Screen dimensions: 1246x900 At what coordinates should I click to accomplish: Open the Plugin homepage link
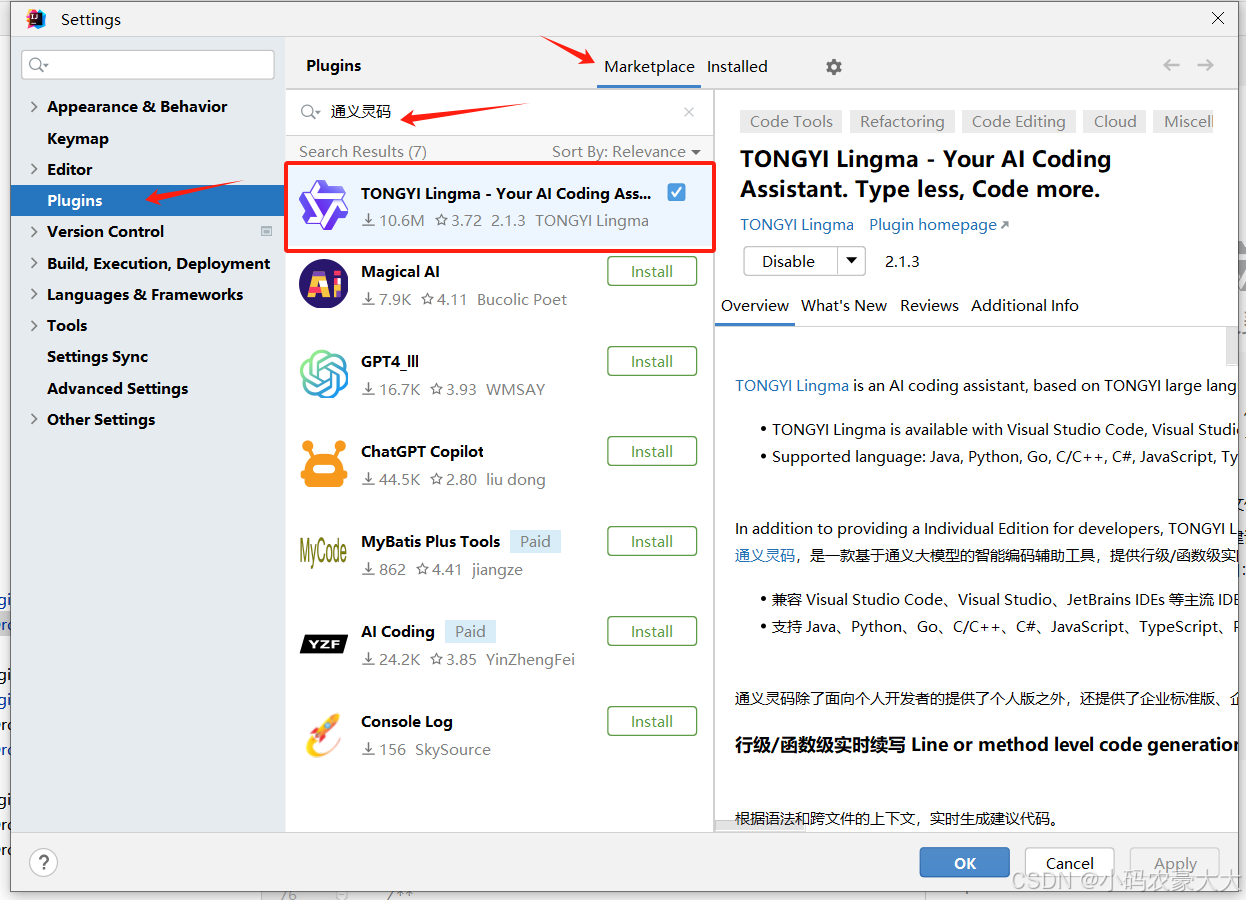click(x=939, y=224)
